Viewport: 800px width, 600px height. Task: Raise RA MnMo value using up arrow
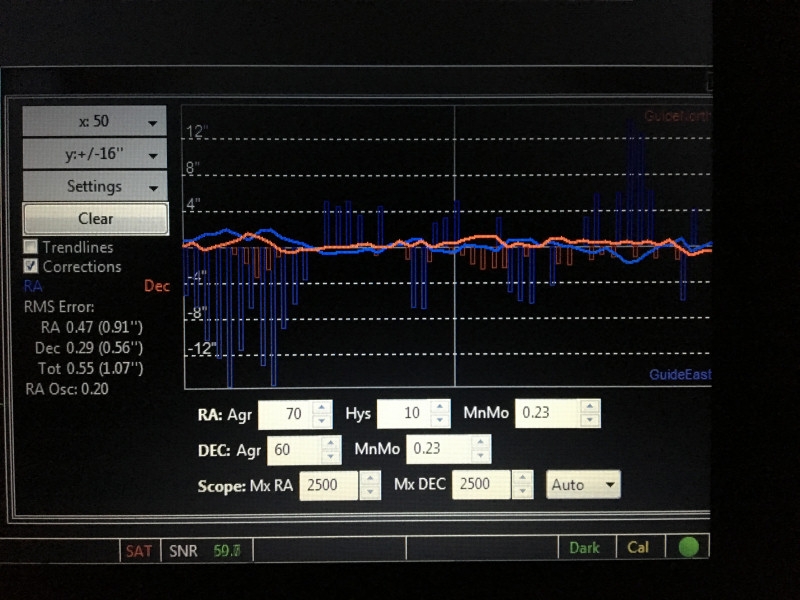click(590, 407)
